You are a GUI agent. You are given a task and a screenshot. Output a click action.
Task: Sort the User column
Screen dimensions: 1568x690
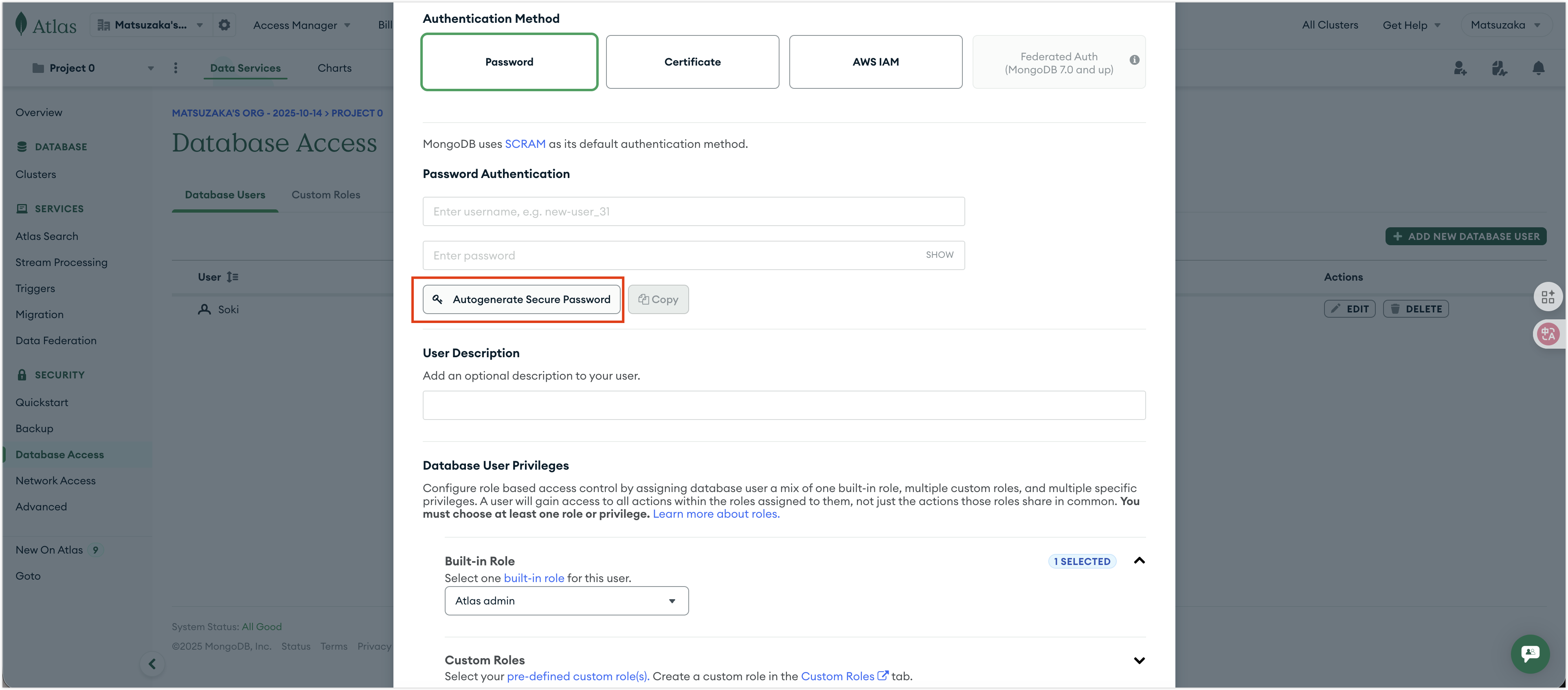pos(232,277)
